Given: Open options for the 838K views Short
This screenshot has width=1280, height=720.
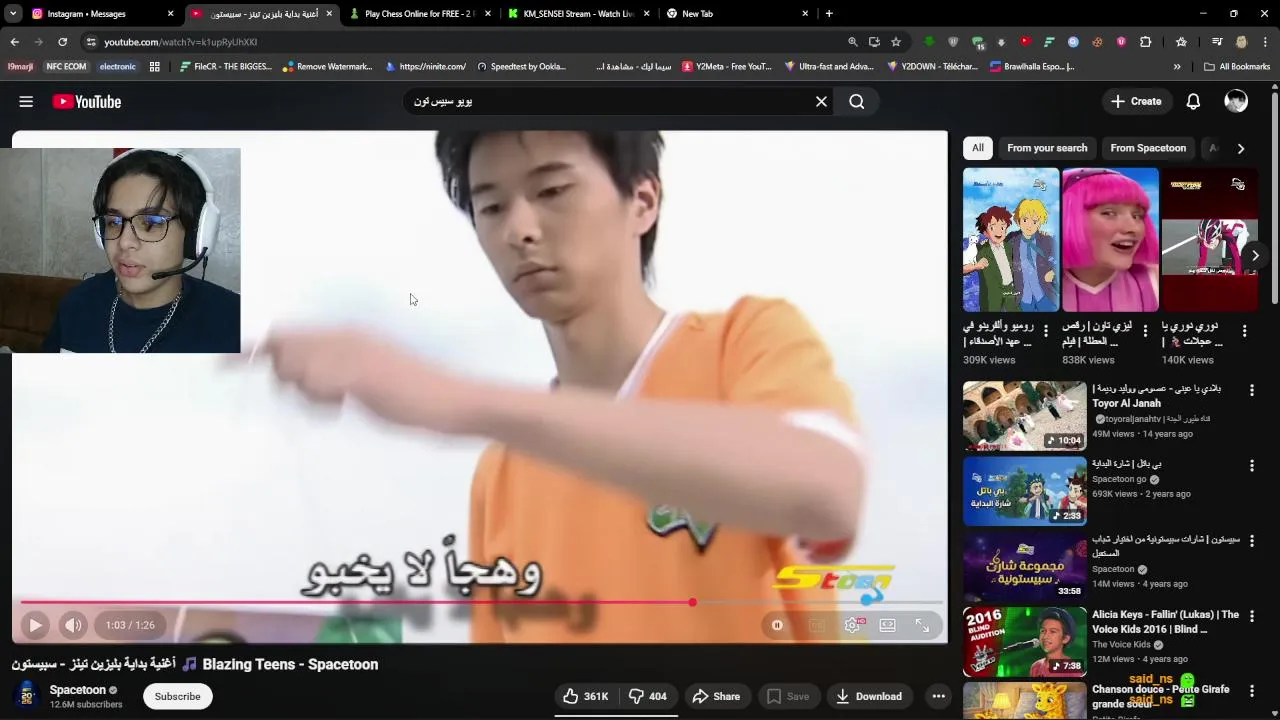Looking at the screenshot, I should point(1145,331).
